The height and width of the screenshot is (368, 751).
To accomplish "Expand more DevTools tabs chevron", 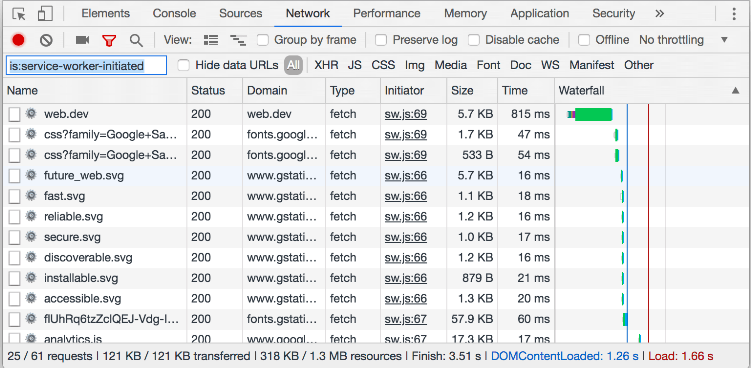I will tap(660, 13).
